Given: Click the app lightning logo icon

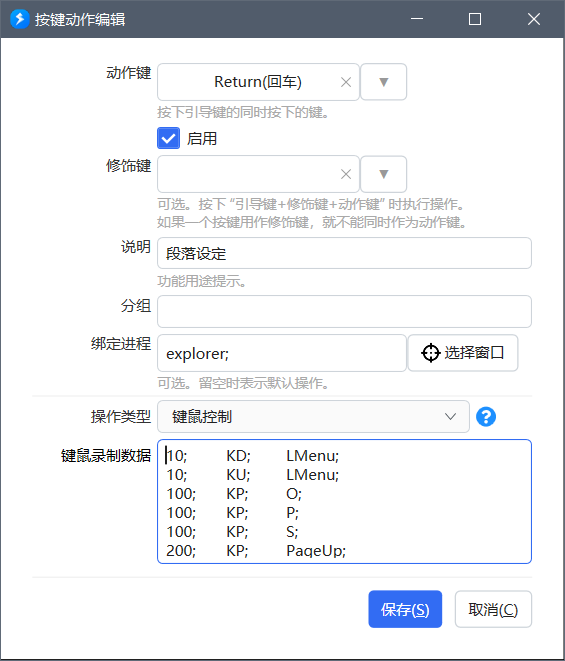Looking at the screenshot, I should tap(19, 19).
